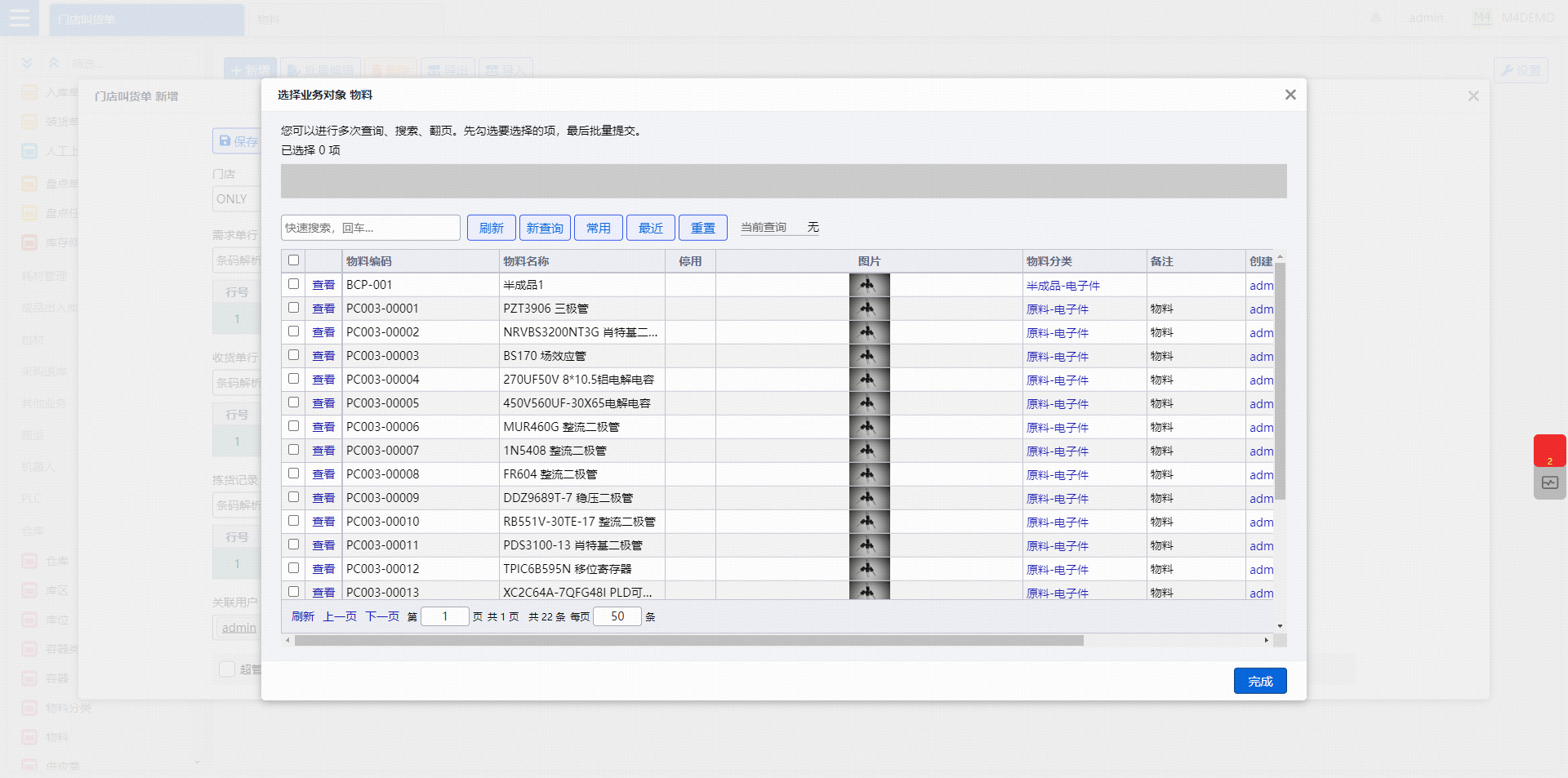Click the 重置 button
Viewport: 1568px width, 778px height.
[x=703, y=228]
